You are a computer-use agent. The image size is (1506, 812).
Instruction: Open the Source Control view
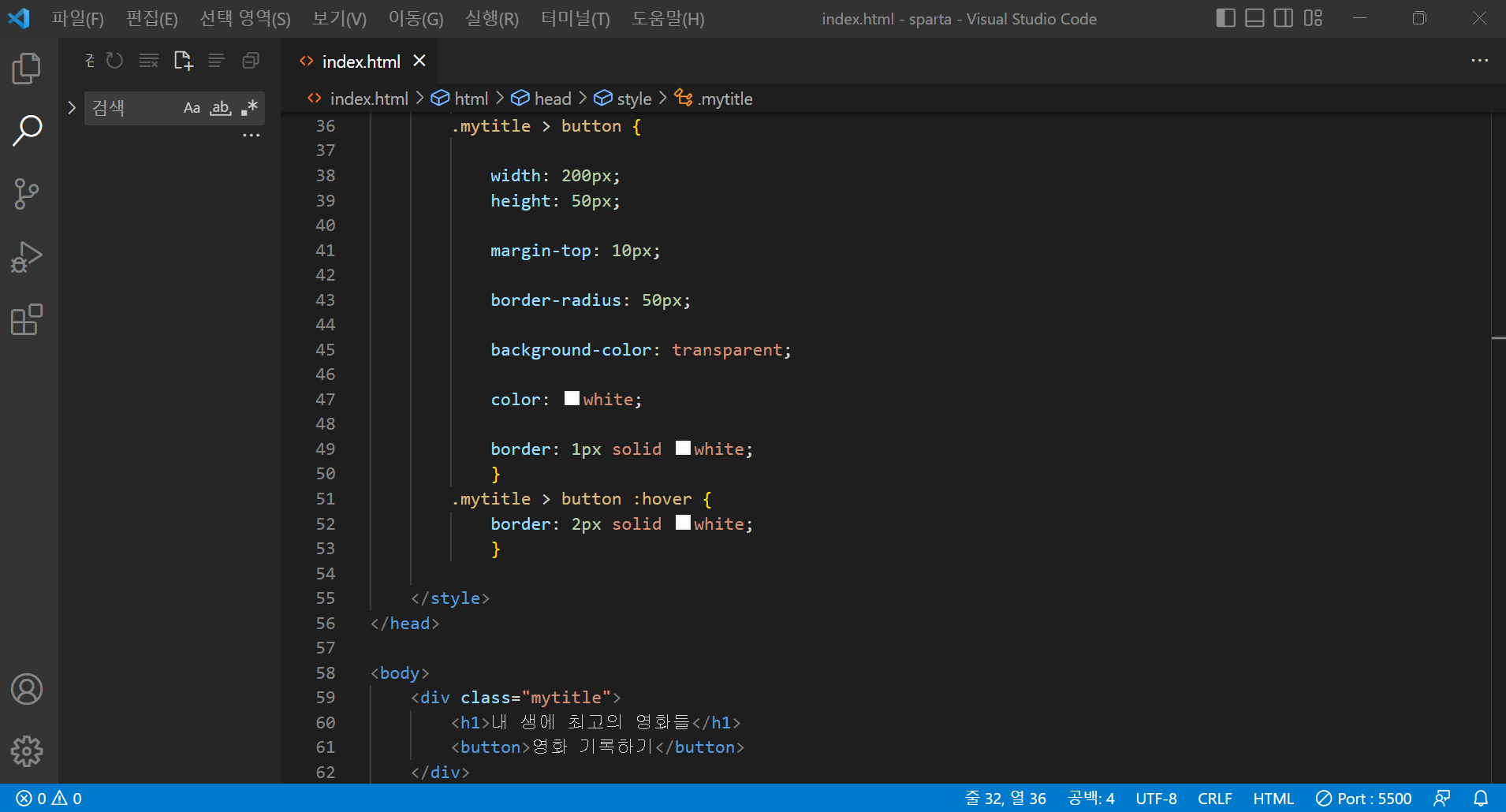pos(27,194)
